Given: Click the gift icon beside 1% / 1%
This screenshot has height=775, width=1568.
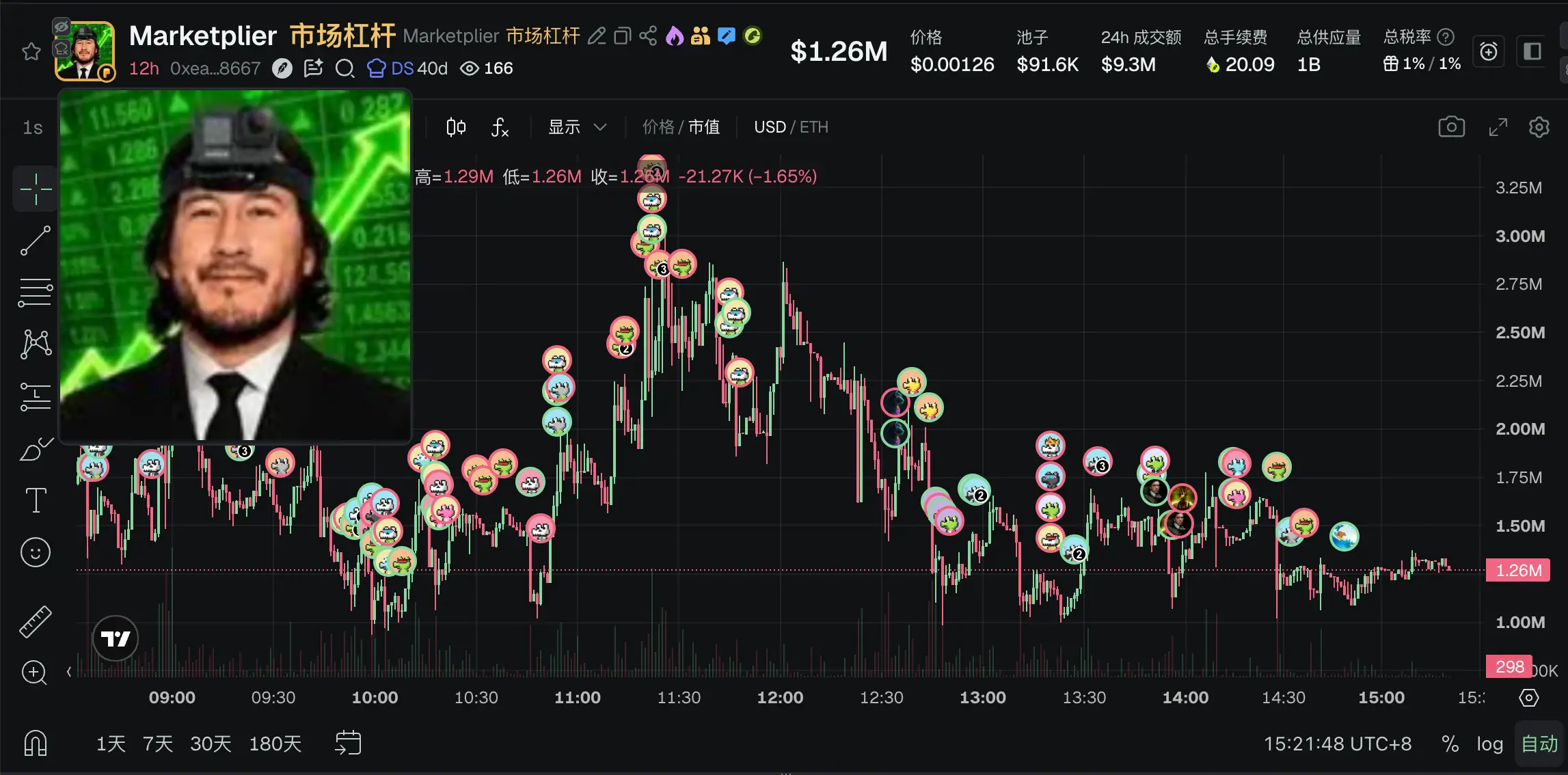Looking at the screenshot, I should click(1390, 64).
